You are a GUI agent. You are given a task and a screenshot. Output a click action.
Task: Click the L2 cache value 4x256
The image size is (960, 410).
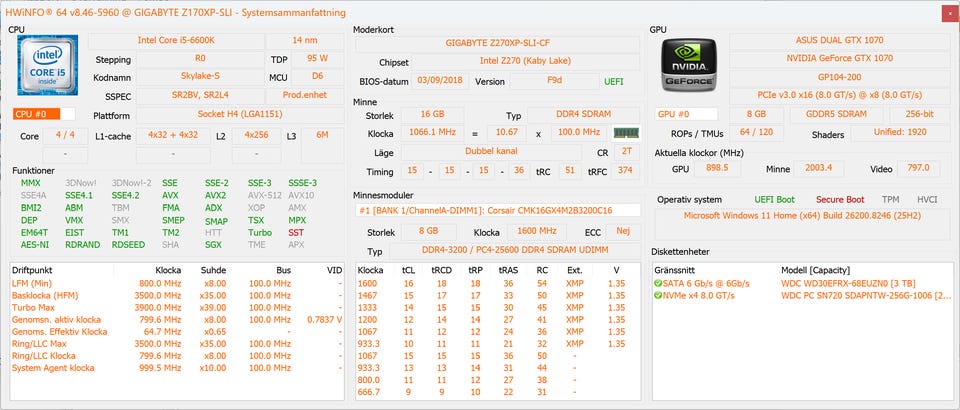(257, 135)
